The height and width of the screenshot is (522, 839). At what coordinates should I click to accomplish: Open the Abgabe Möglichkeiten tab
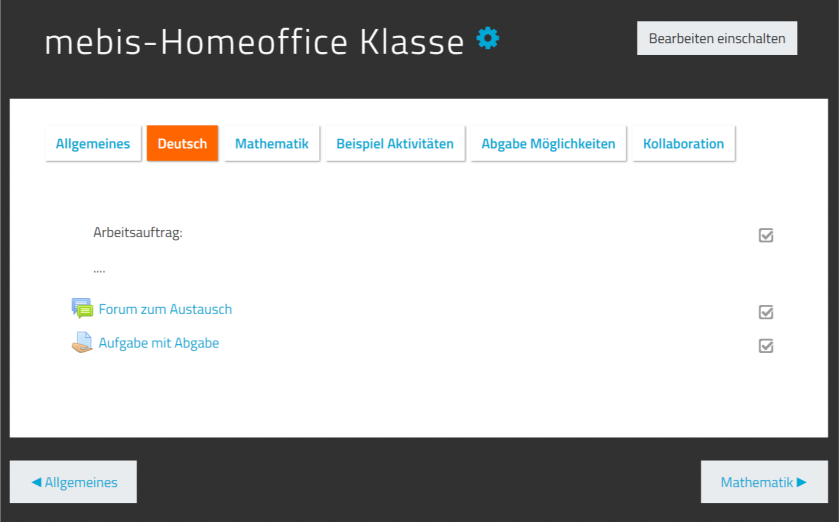point(548,144)
